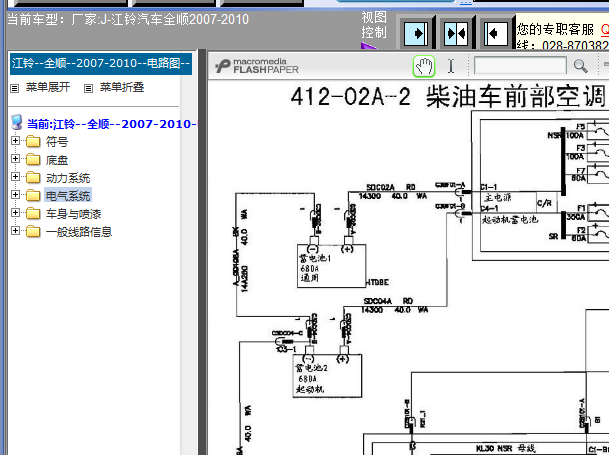Click the HTDBE label beside battery 1
Image resolution: width=609 pixels, height=455 pixels.
(x=377, y=282)
